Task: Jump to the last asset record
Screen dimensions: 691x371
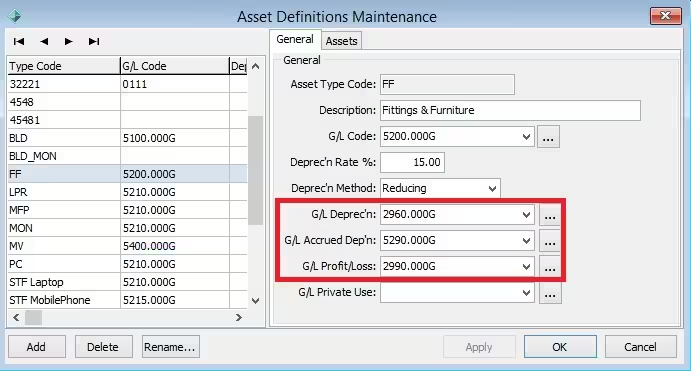Action: click(94, 41)
